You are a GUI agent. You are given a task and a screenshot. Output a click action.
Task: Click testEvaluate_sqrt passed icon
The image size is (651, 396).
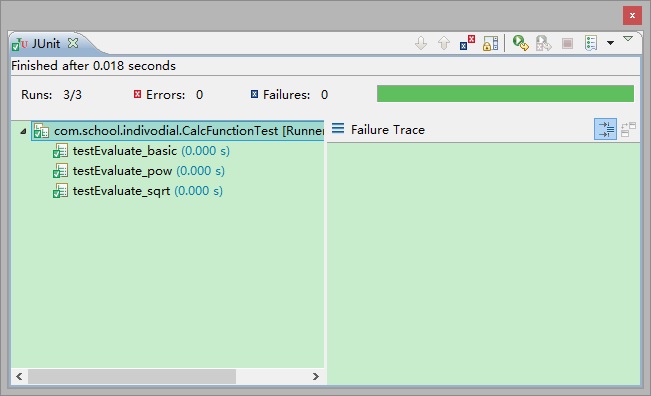pyautogui.click(x=60, y=191)
